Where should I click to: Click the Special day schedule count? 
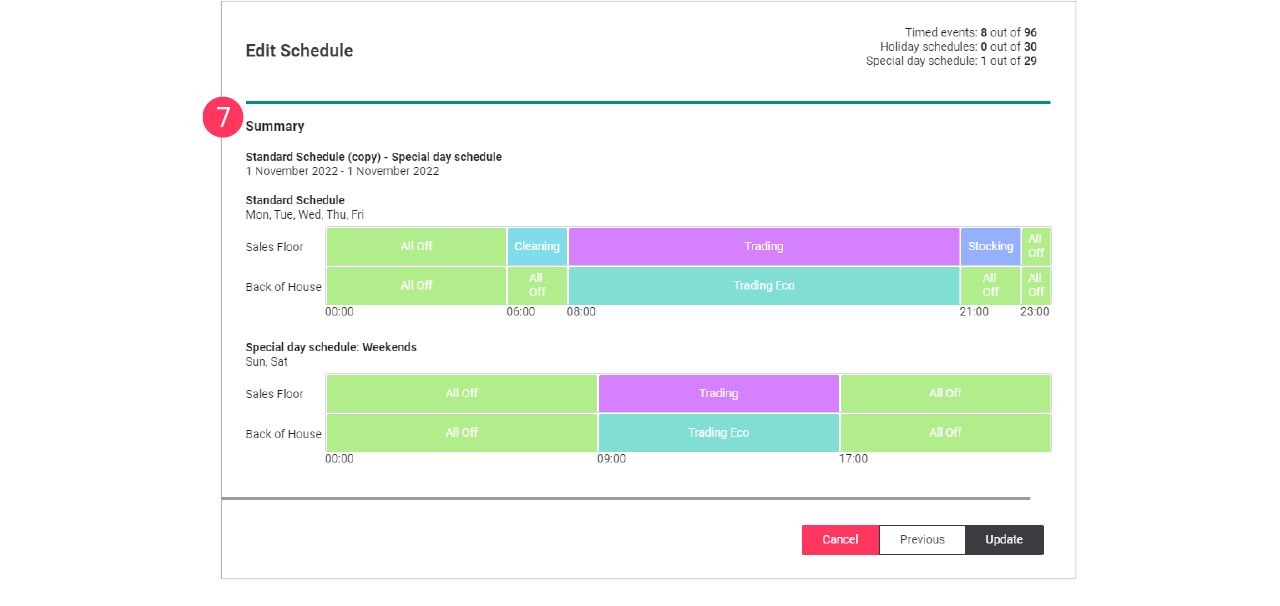coord(950,60)
